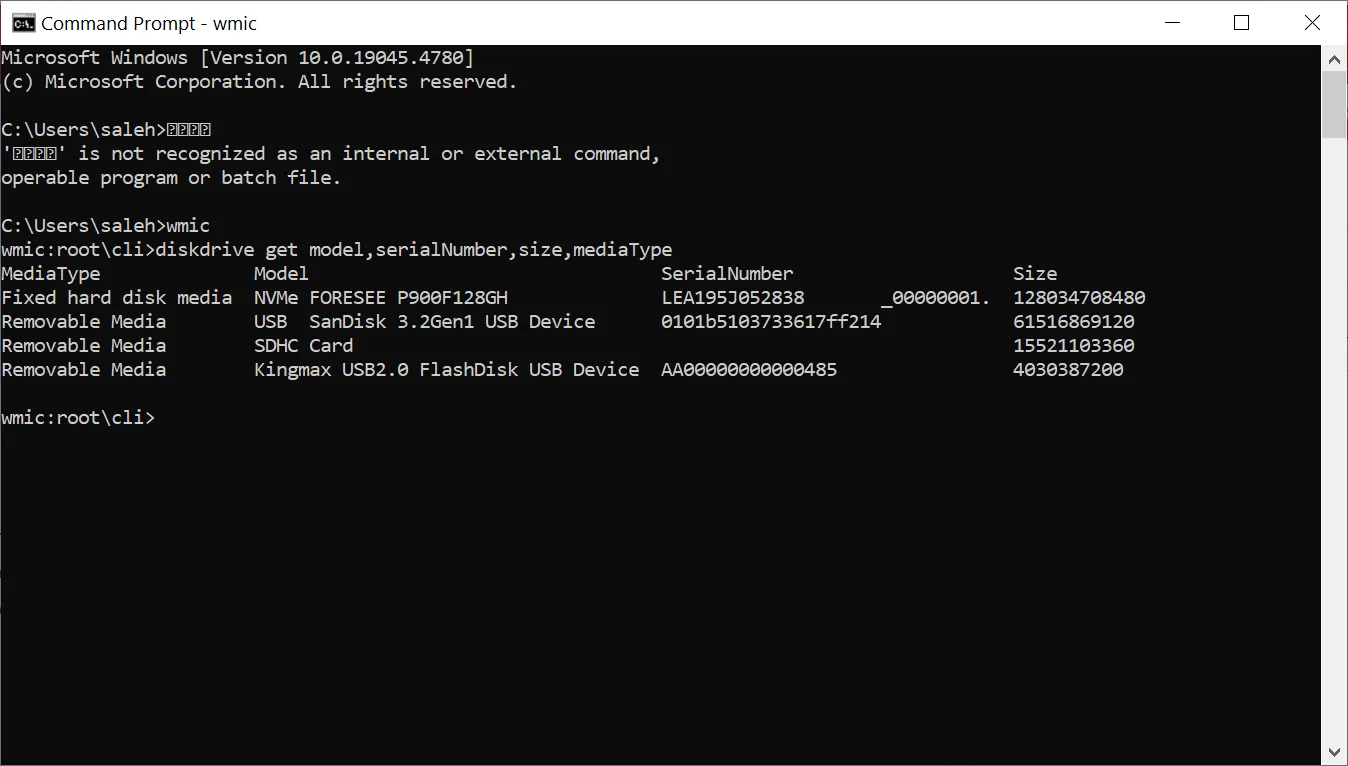Maximize the Command Prompt window
The width and height of the screenshot is (1348, 766).
(x=1242, y=23)
